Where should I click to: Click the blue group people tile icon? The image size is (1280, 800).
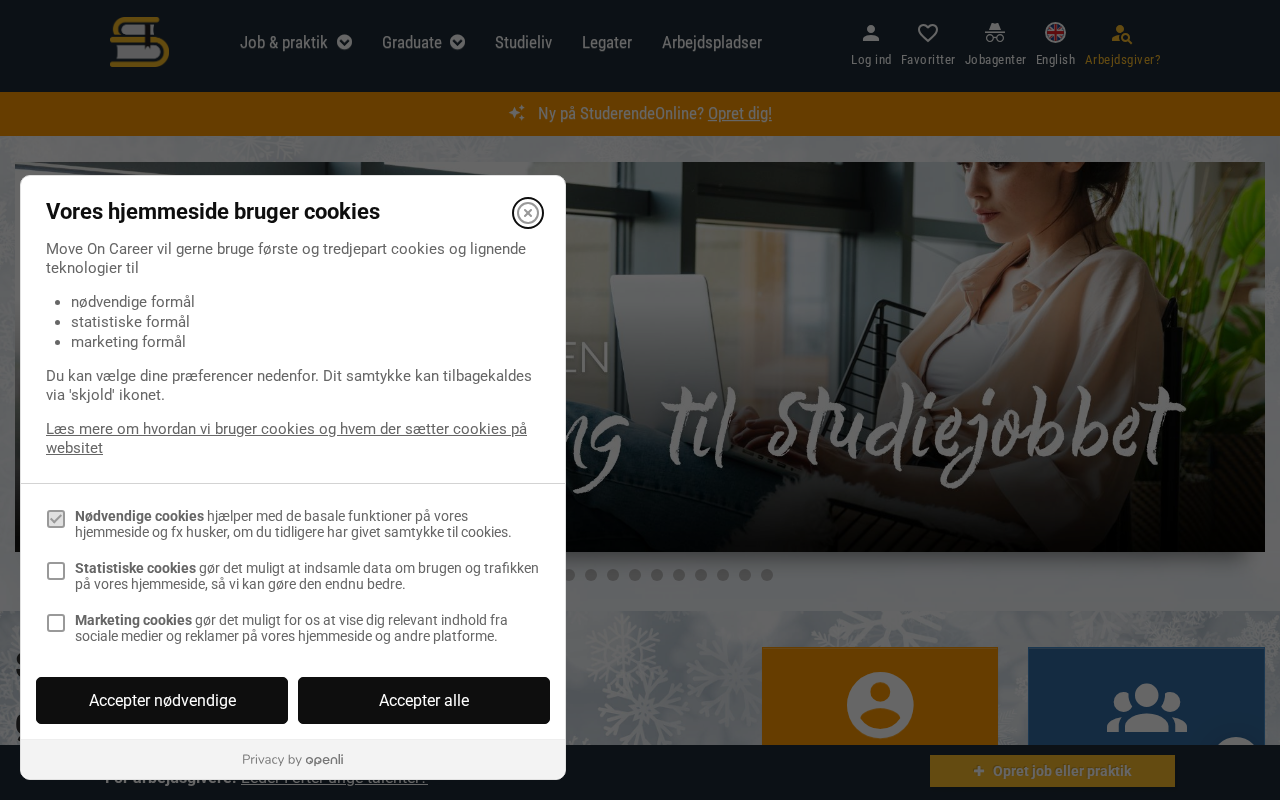tap(1147, 708)
